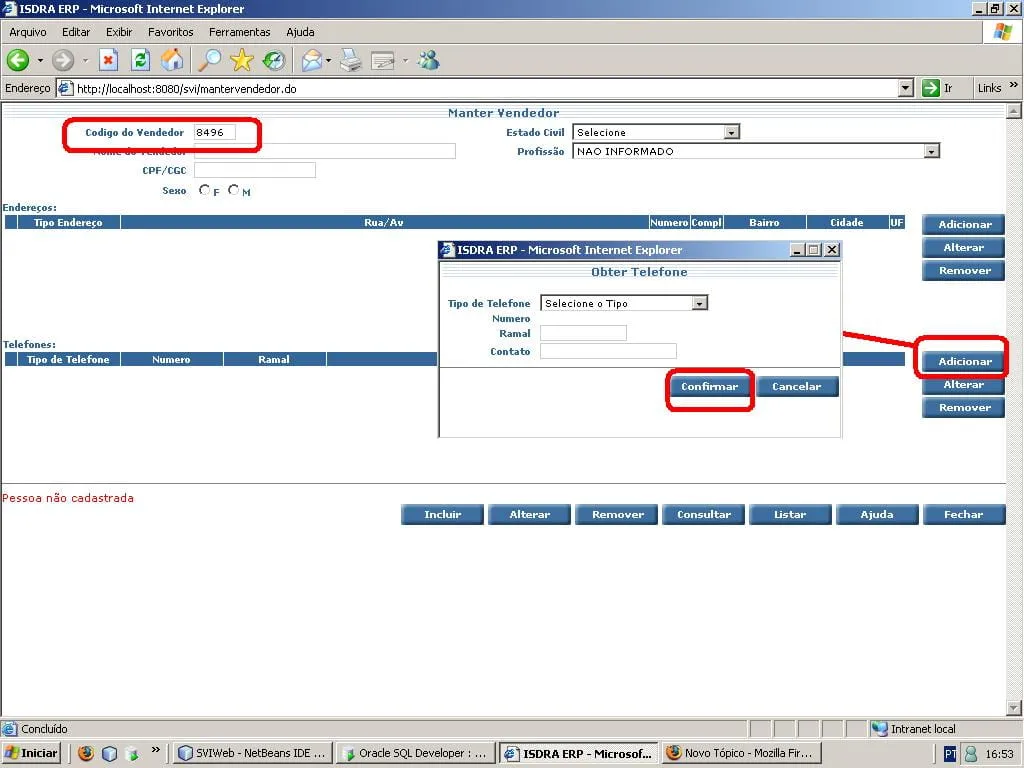Click the Consultar button
This screenshot has width=1024, height=768.
click(x=704, y=515)
